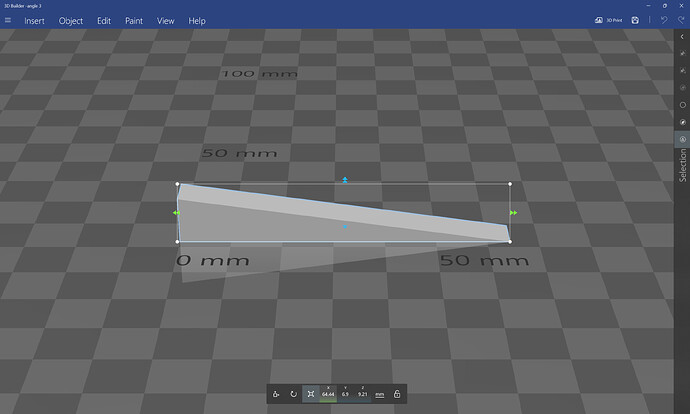Click the Redo arrow icon
Viewport: 690px width, 414px height.
681,20
